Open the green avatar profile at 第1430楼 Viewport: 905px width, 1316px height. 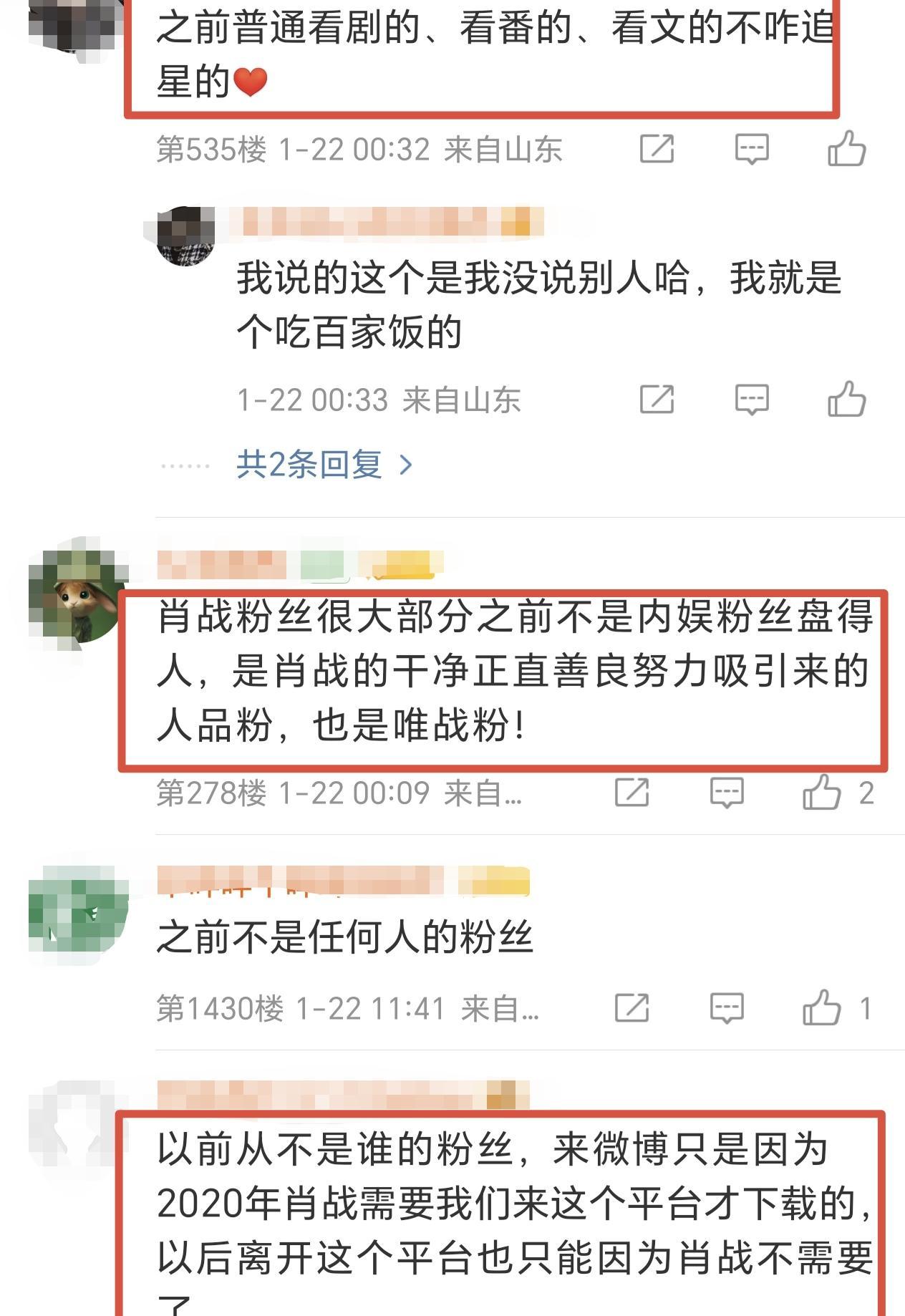(x=77, y=913)
